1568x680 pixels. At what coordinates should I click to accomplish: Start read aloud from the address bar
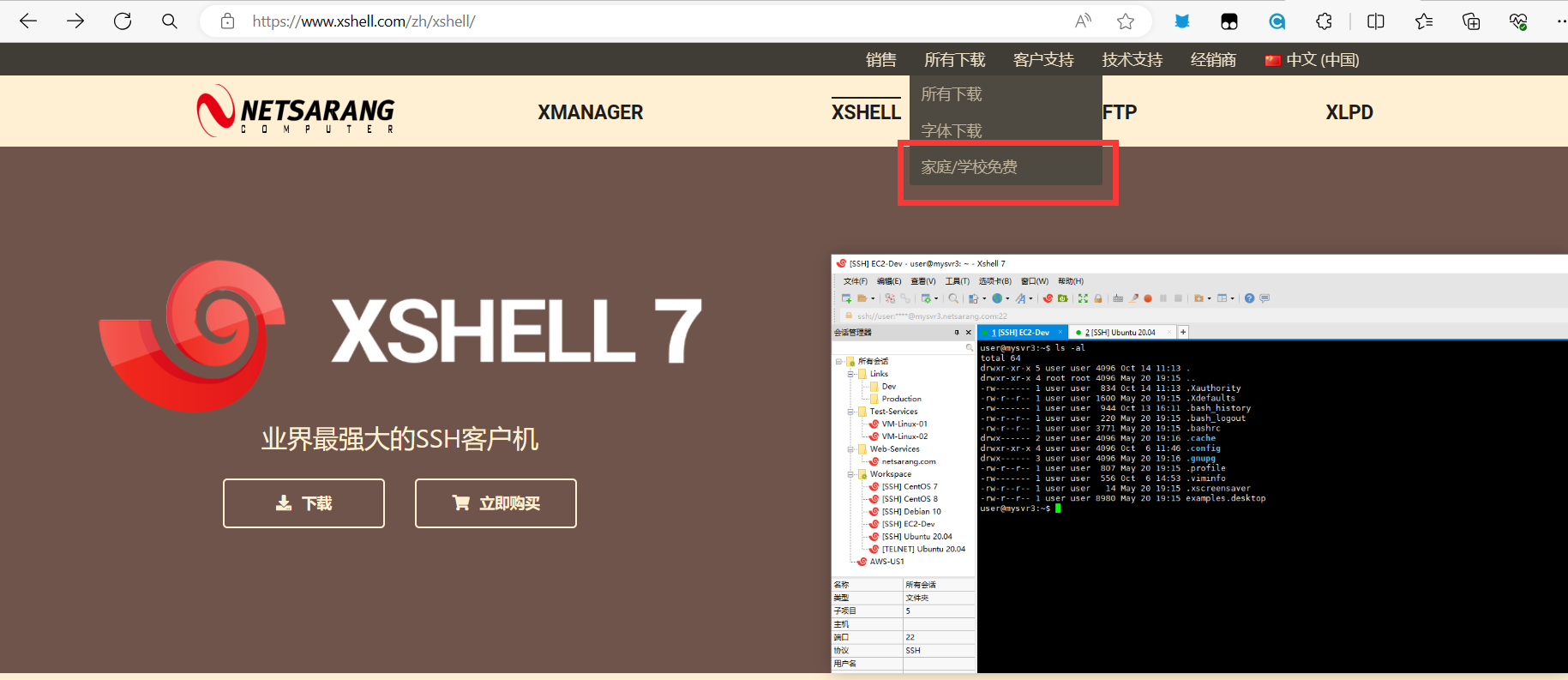(x=1084, y=21)
